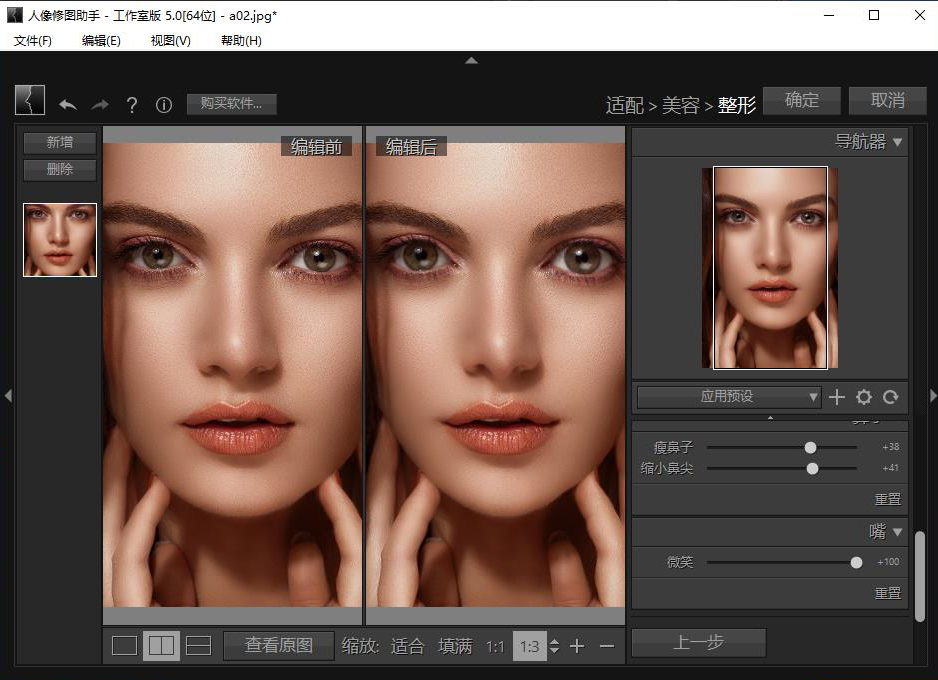The width and height of the screenshot is (938, 680).
Task: Select top-bottom split view mode
Action: pyautogui.click(x=199, y=646)
